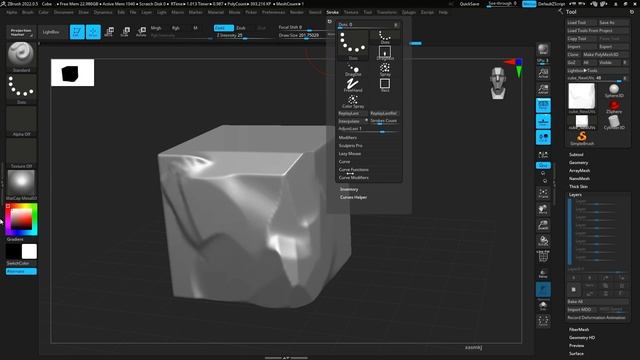Screen dimensions: 640x360
Task: Toggle Edit mode button in top shelf
Action: click(77, 32)
